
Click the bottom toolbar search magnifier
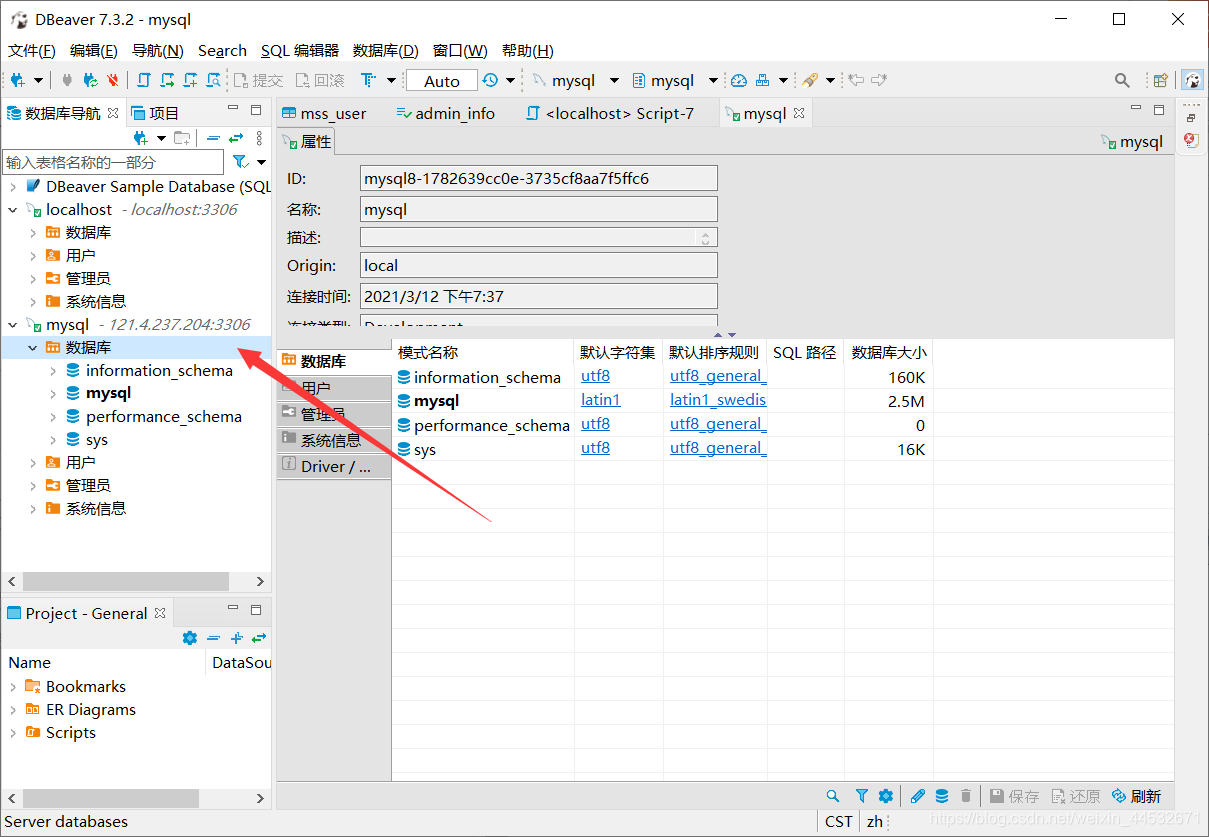tap(833, 796)
